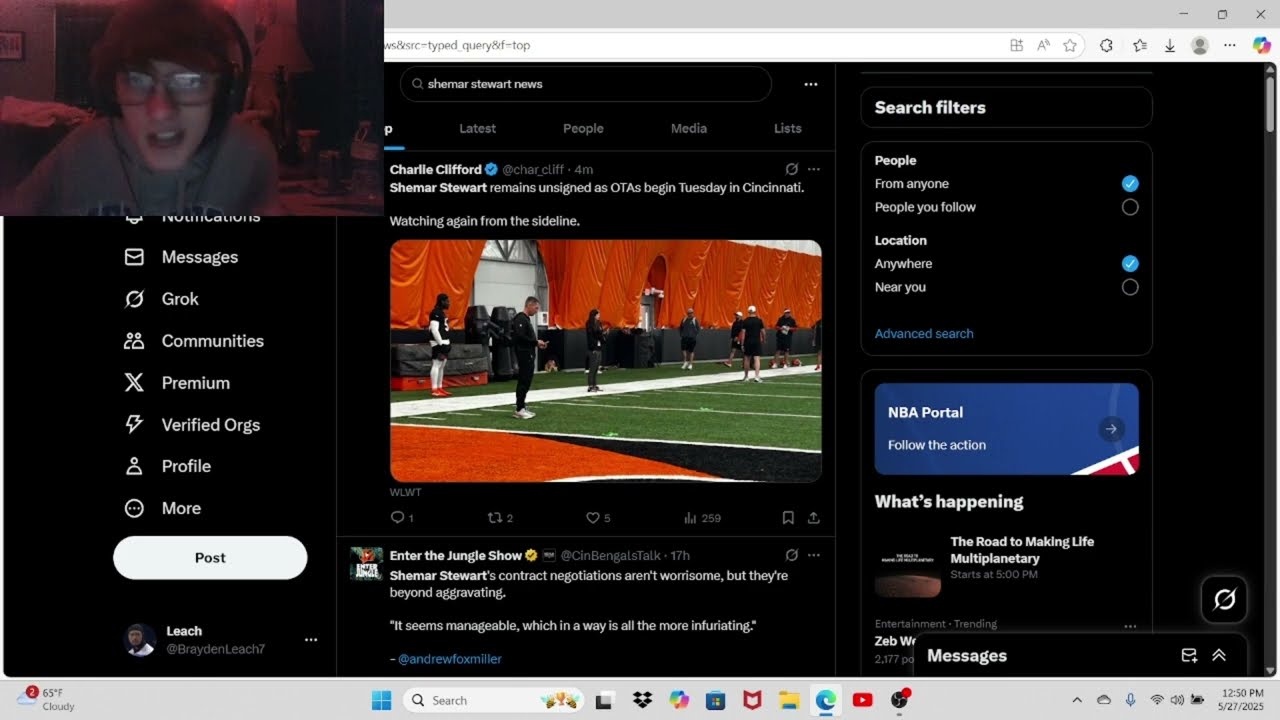The image size is (1280, 720).
Task: Switch to the Lists tab
Action: pyautogui.click(x=788, y=128)
